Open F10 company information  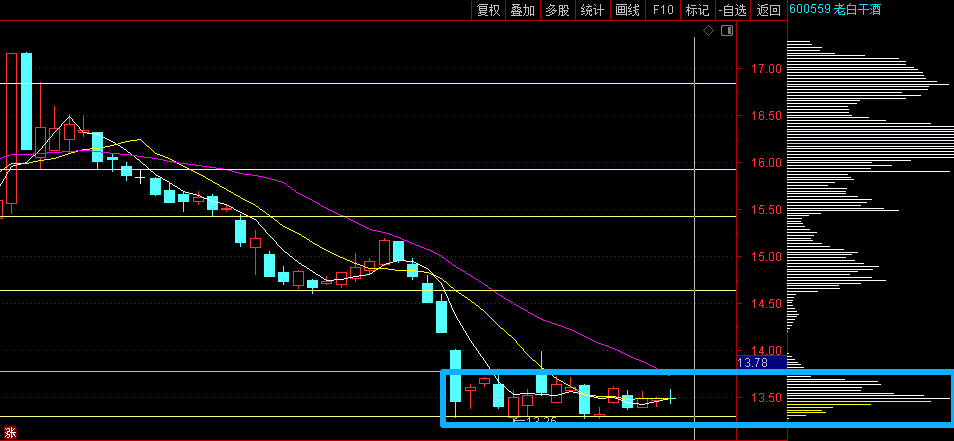[663, 10]
